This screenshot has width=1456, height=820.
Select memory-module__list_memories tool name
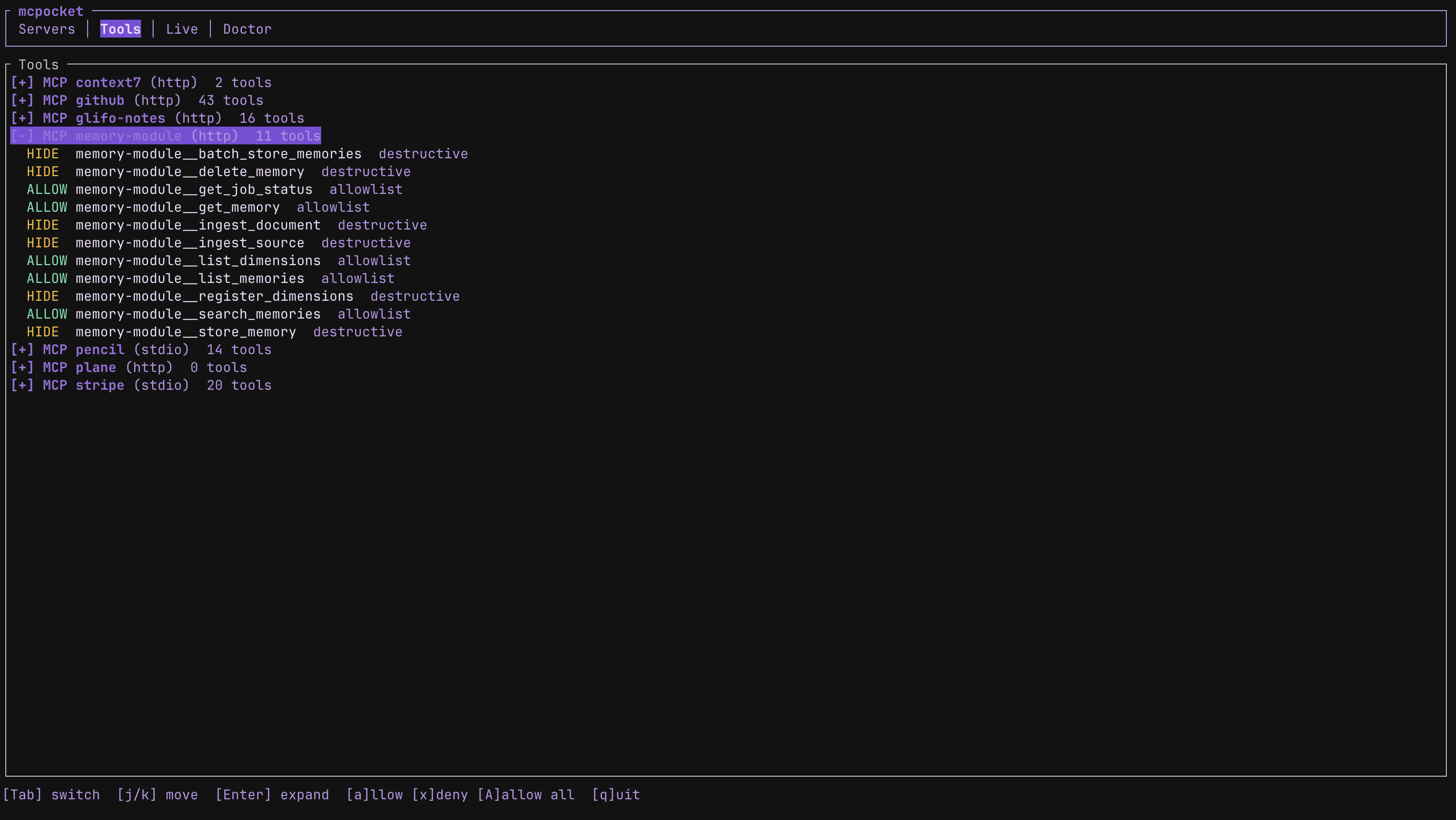(x=190, y=279)
